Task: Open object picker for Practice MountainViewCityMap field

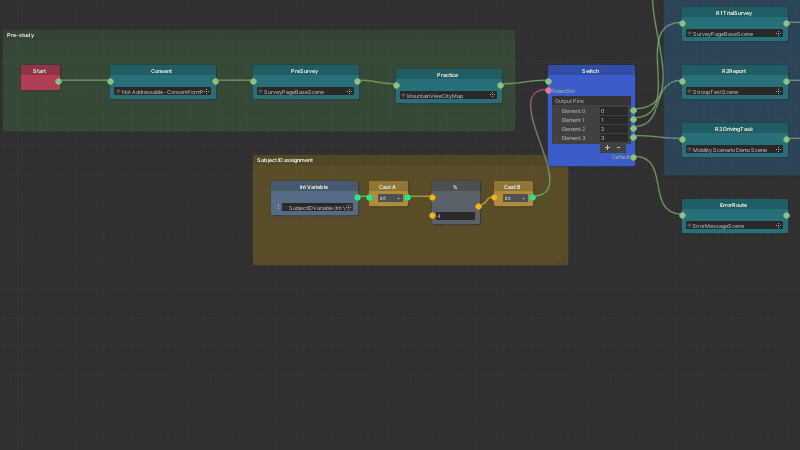Action: (492, 95)
